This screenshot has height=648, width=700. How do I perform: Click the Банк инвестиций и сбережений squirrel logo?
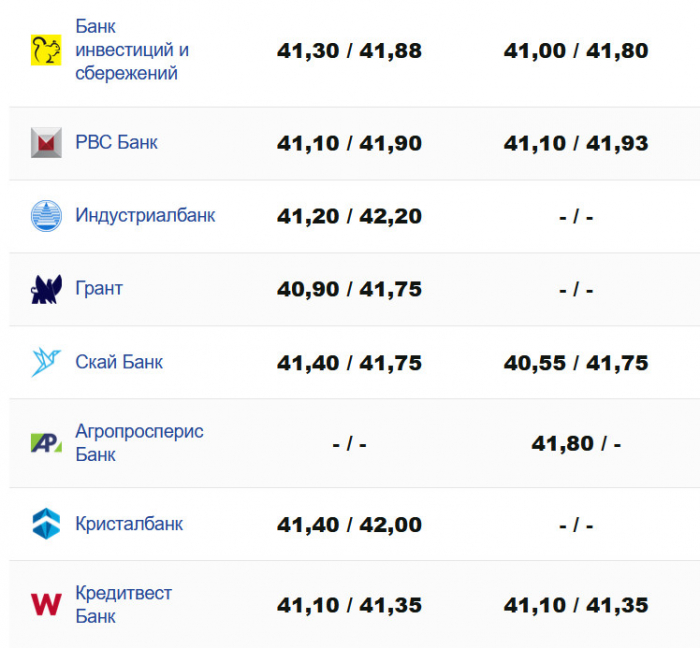[46, 50]
